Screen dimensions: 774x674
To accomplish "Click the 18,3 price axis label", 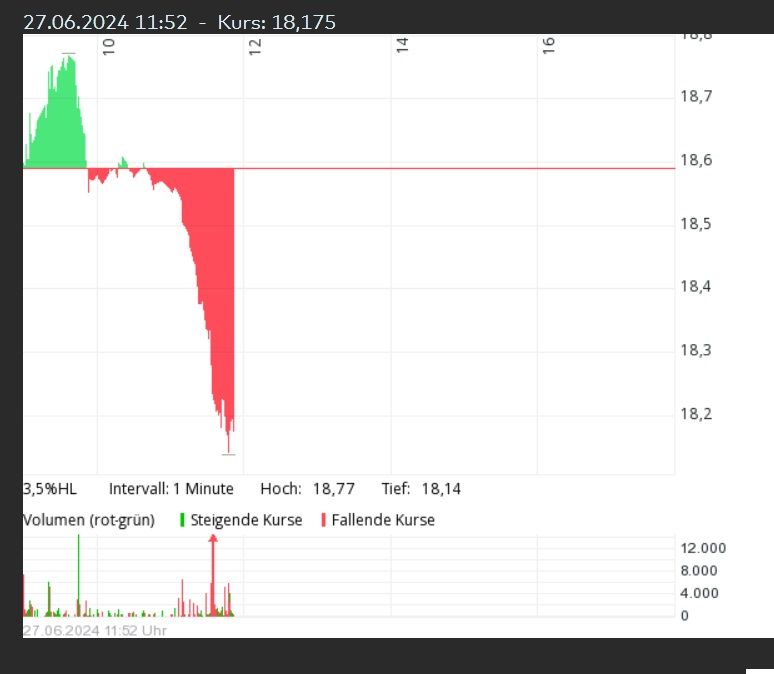I will pyautogui.click(x=696, y=350).
